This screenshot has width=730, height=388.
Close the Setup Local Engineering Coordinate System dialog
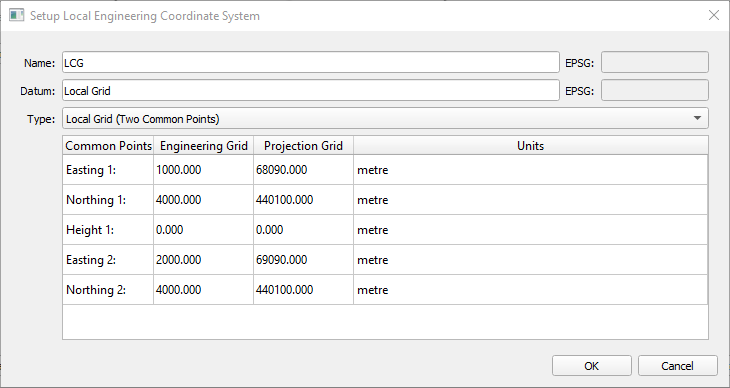tap(713, 15)
